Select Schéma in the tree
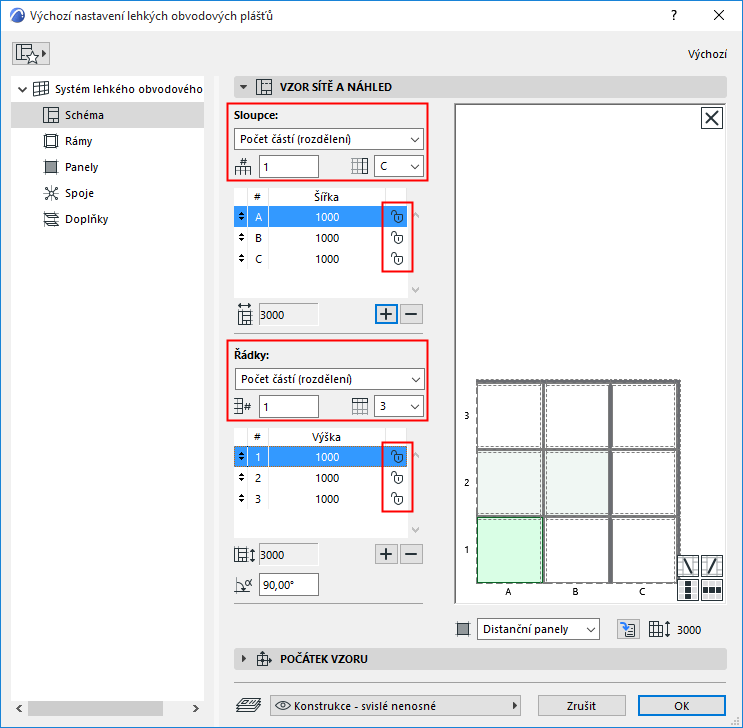The image size is (743, 728). (x=108, y=115)
